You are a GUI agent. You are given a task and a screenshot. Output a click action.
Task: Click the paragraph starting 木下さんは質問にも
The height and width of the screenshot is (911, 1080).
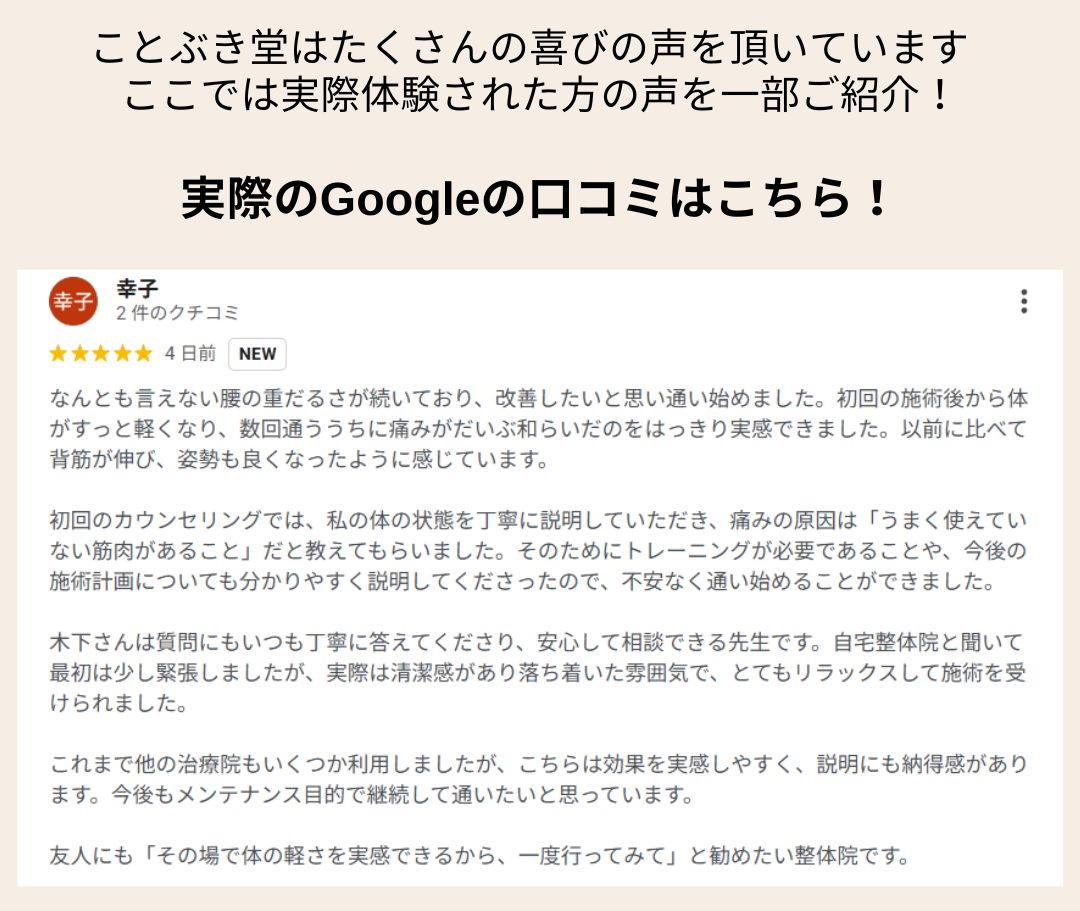(538, 673)
